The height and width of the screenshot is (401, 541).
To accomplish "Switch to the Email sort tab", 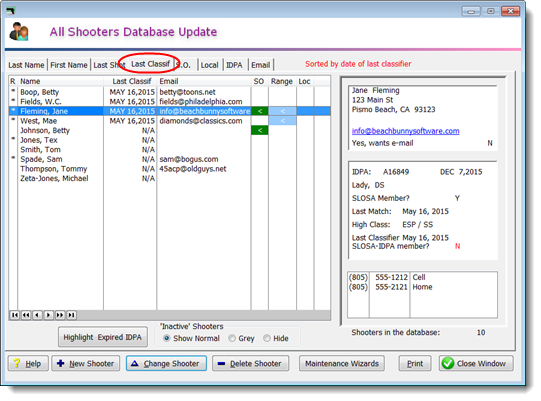I will click(x=260, y=65).
